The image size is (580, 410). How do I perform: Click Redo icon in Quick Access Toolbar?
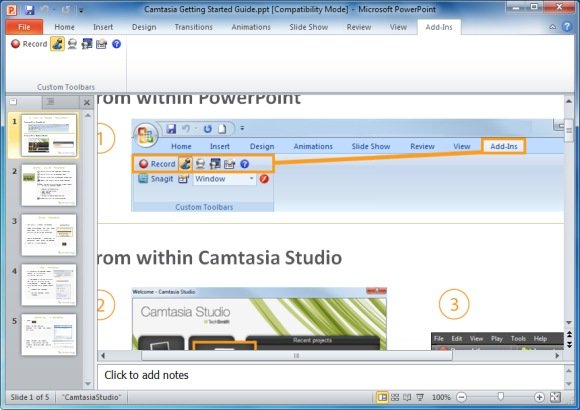tap(65, 10)
